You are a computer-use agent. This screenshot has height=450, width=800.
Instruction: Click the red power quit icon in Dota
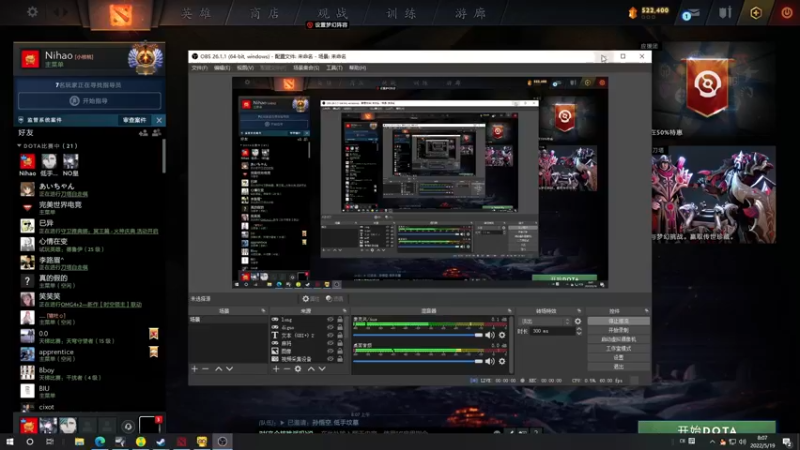tap(787, 12)
